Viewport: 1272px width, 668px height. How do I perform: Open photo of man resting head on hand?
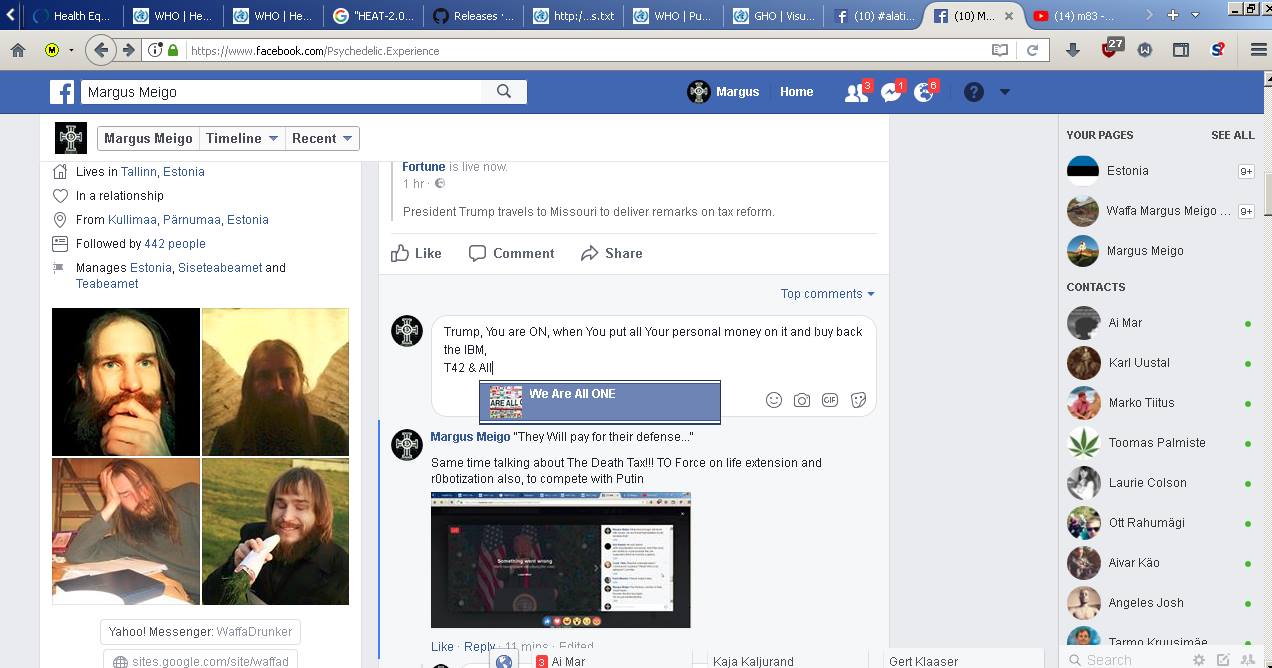point(126,531)
